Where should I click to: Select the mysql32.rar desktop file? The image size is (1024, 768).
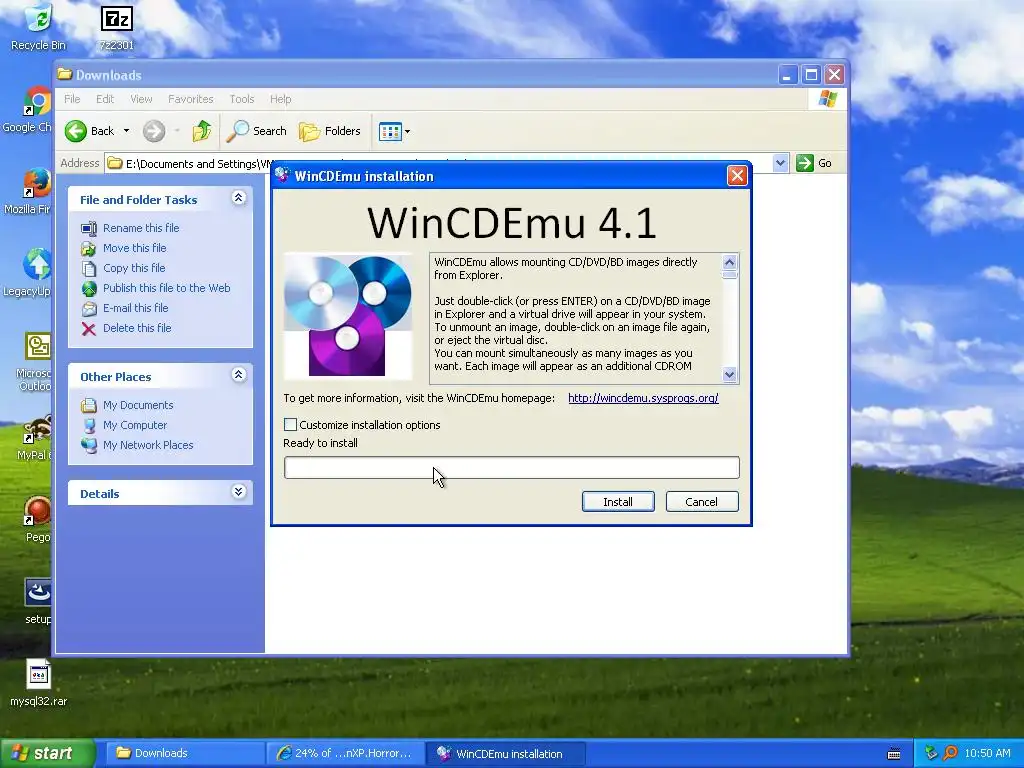pos(39,683)
